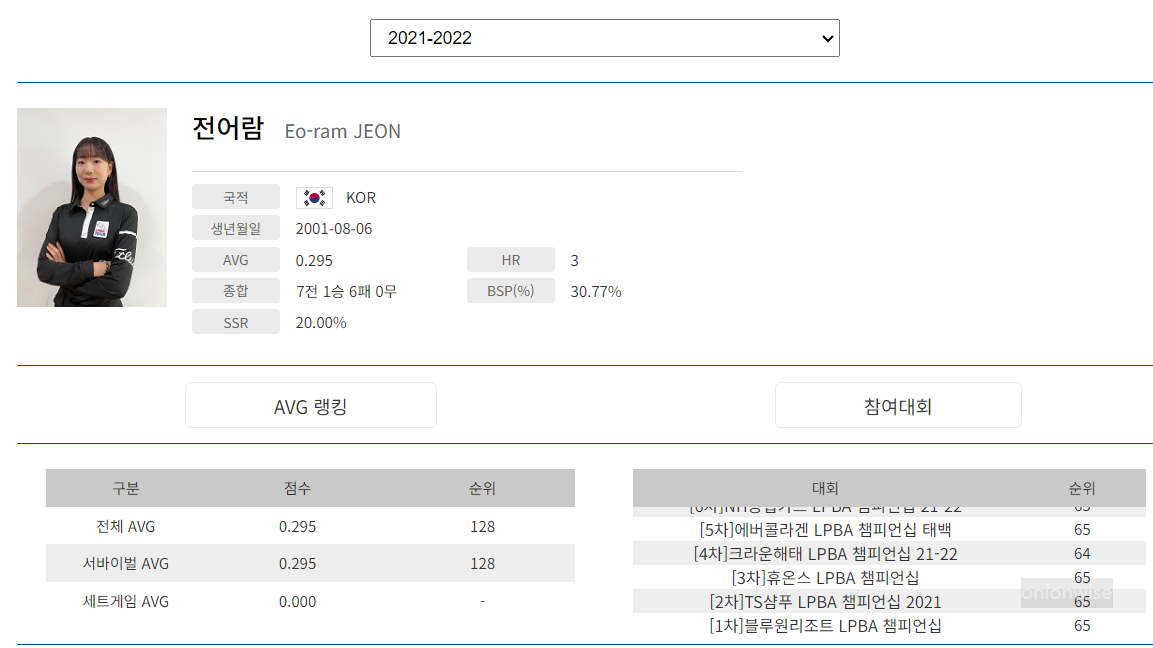The width and height of the screenshot is (1153, 648).
Task: Click the AVG 랭킹 section header button
Action: click(x=310, y=404)
